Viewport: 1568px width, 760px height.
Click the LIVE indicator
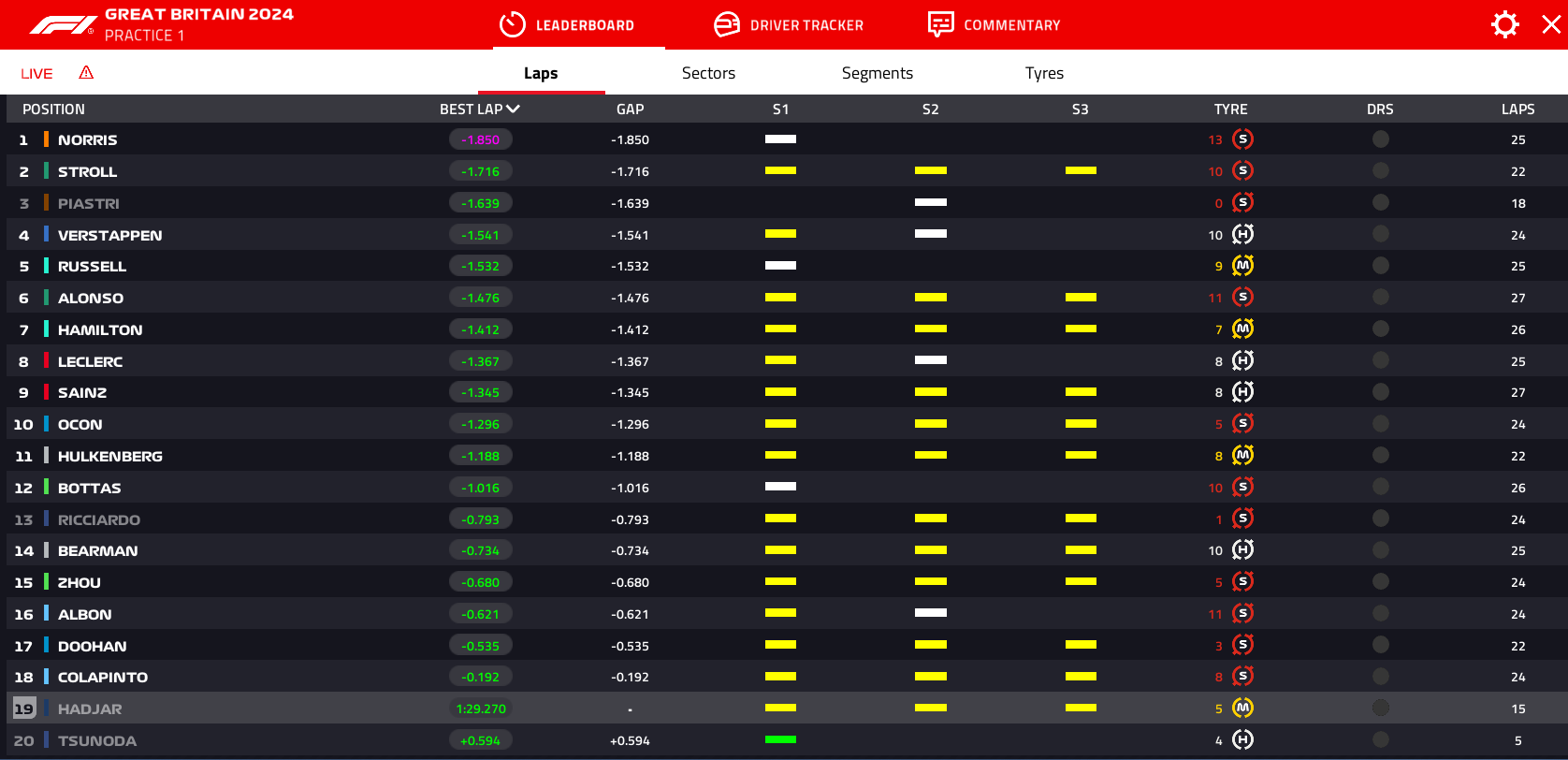pos(36,74)
